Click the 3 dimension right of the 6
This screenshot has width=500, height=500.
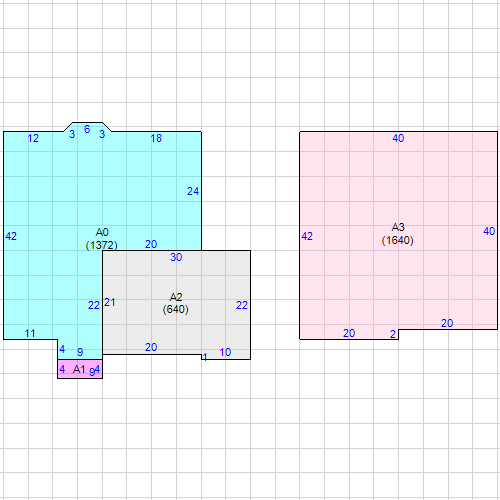(x=102, y=134)
